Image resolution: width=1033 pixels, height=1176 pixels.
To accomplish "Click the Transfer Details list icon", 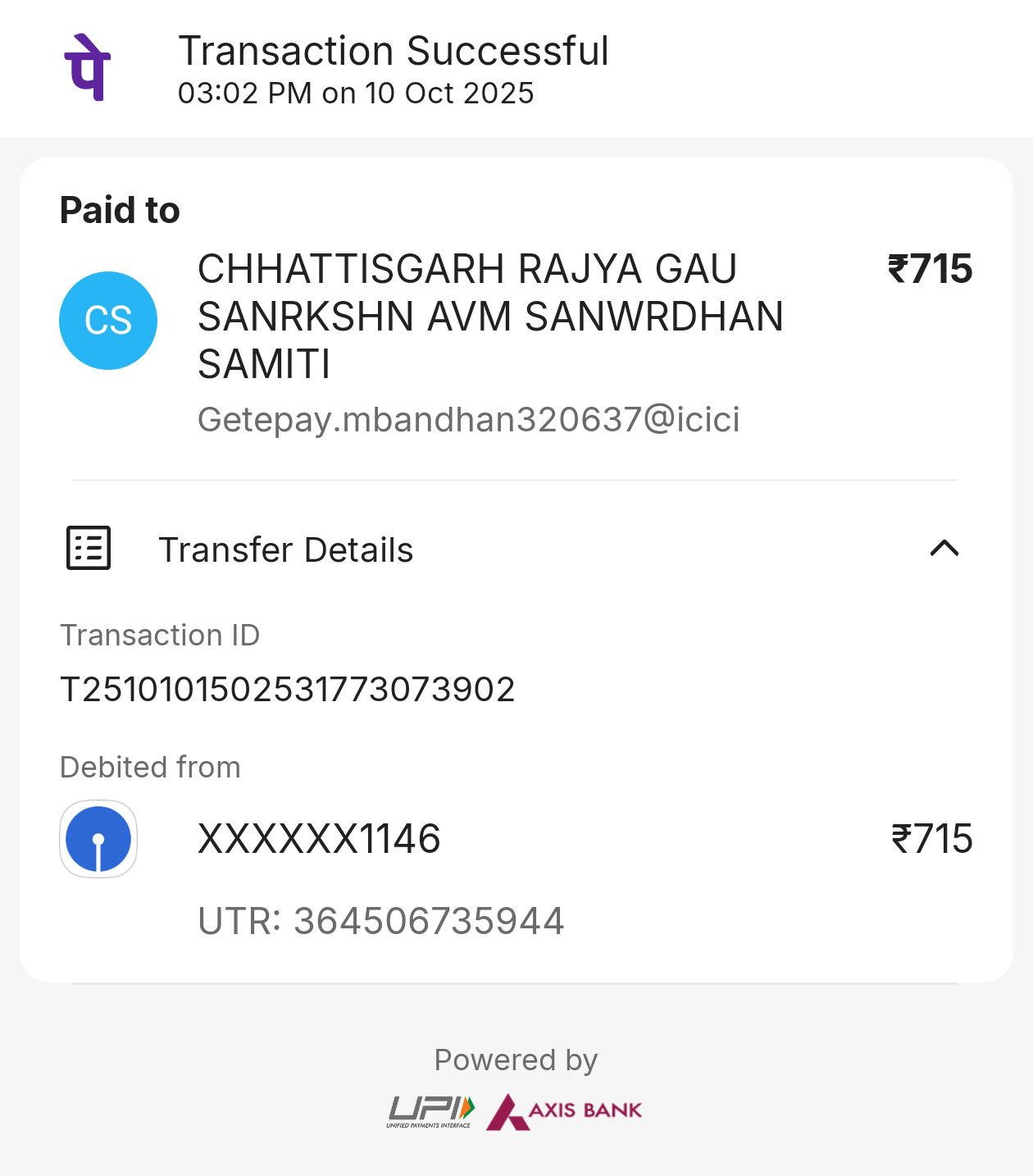I will 89,548.
